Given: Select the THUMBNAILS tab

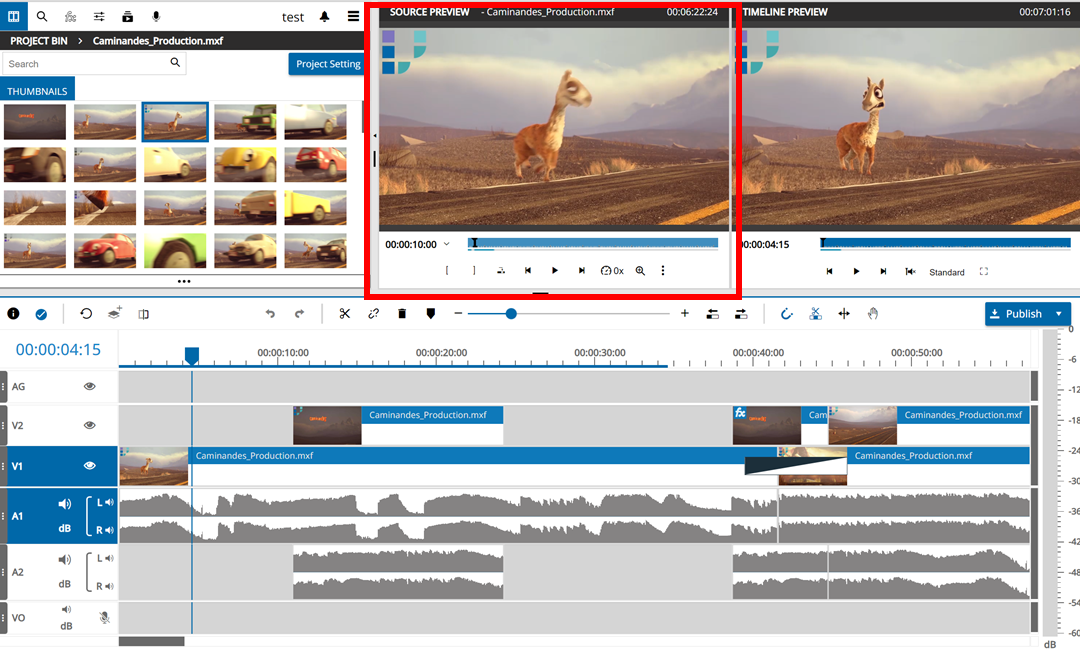Looking at the screenshot, I should (x=38, y=90).
